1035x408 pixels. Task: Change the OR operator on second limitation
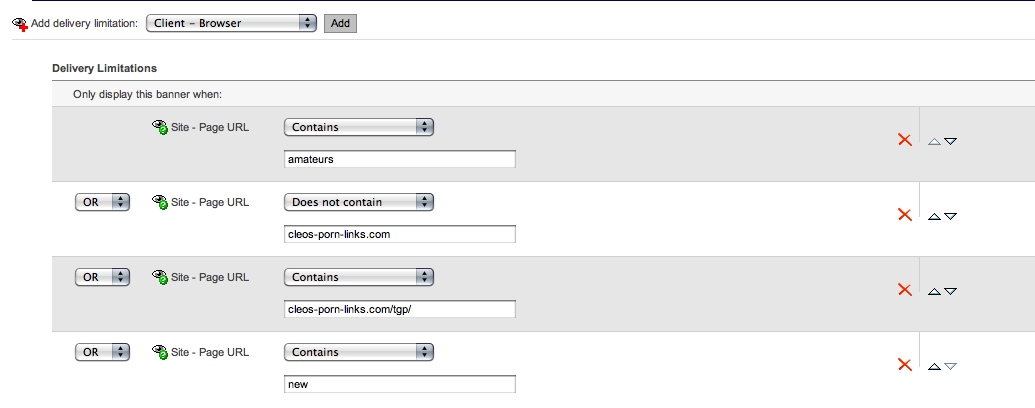103,202
